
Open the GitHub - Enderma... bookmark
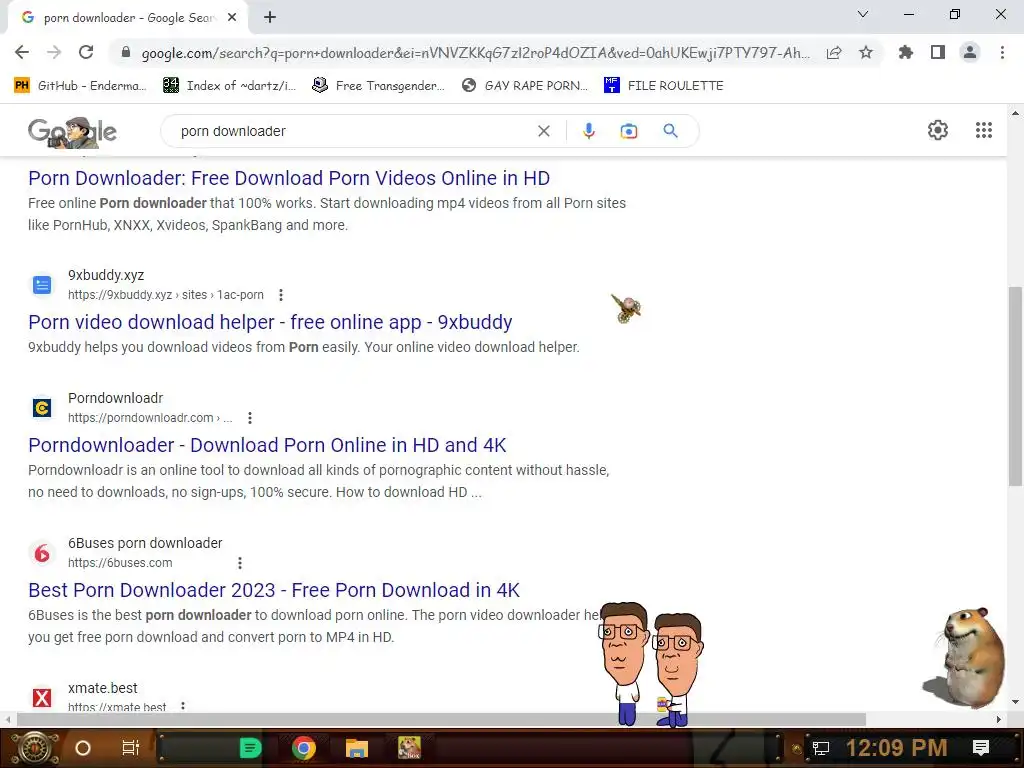coord(80,86)
